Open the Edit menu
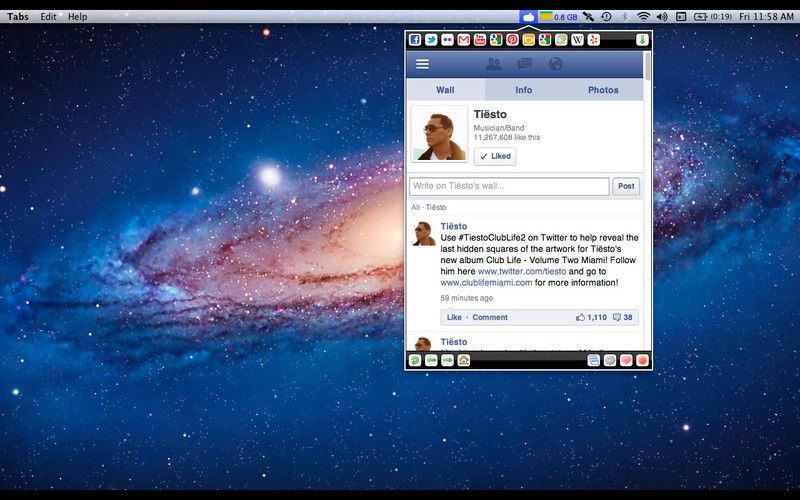 pyautogui.click(x=48, y=17)
